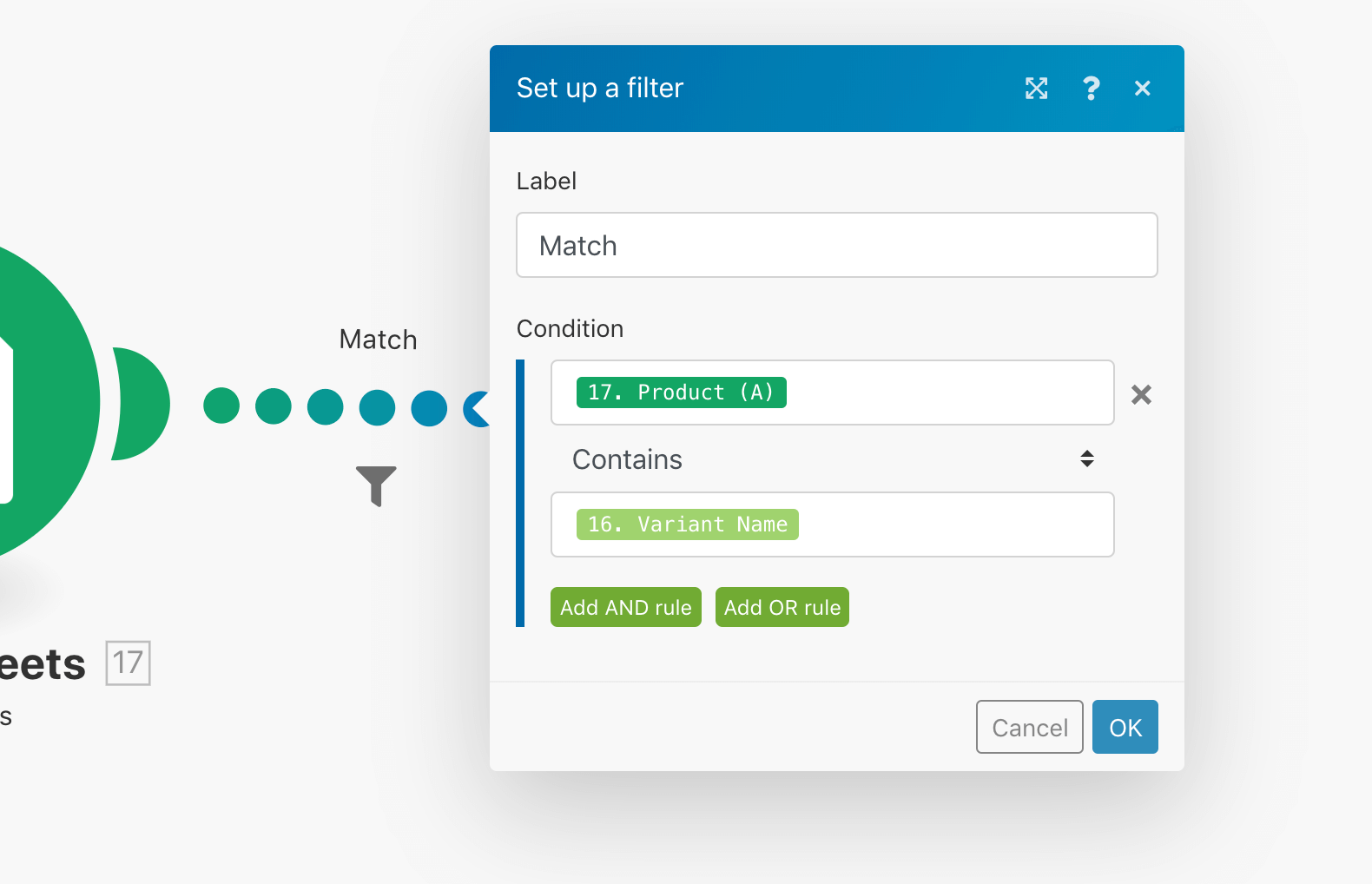Click the dotted connector route line
The image size is (1372, 884).
(x=326, y=407)
